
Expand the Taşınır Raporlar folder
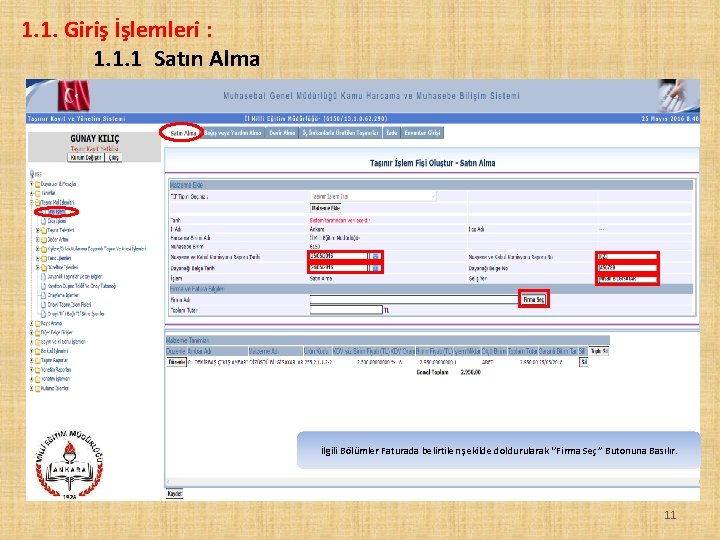pos(32,360)
